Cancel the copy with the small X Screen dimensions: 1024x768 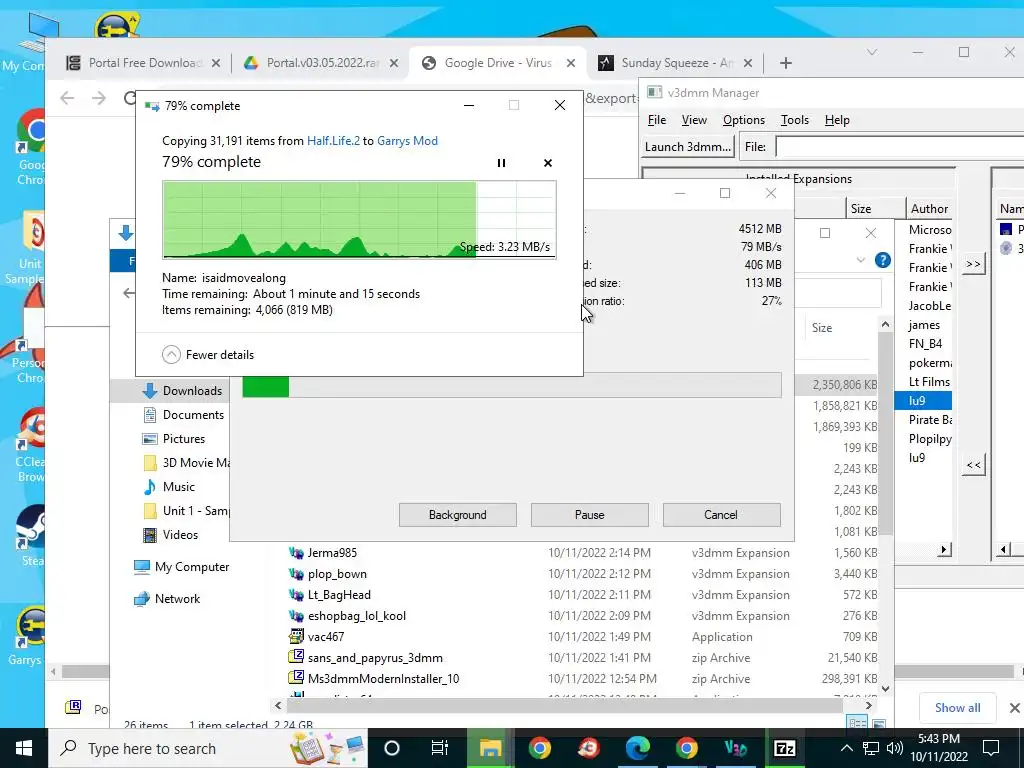pos(548,163)
